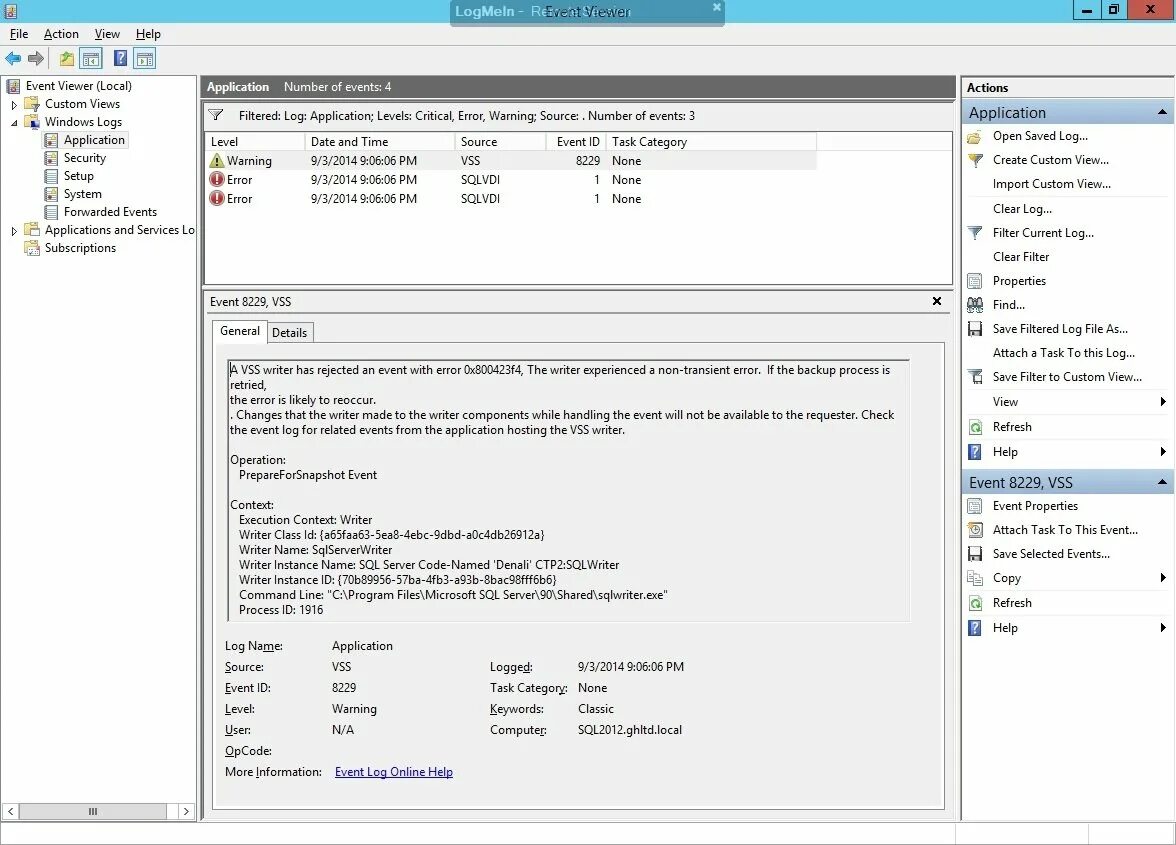Click the event description text box
1176x845 pixels.
tap(568, 490)
